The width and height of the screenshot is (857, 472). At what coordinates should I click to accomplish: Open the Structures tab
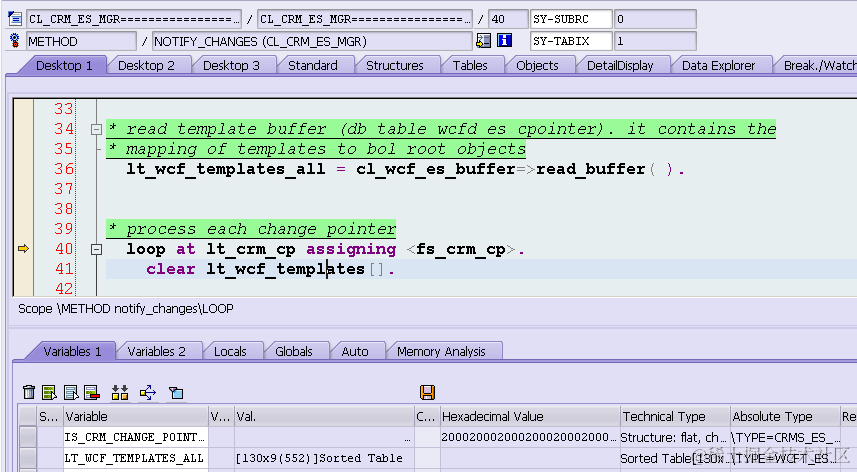pyautogui.click(x=395, y=66)
